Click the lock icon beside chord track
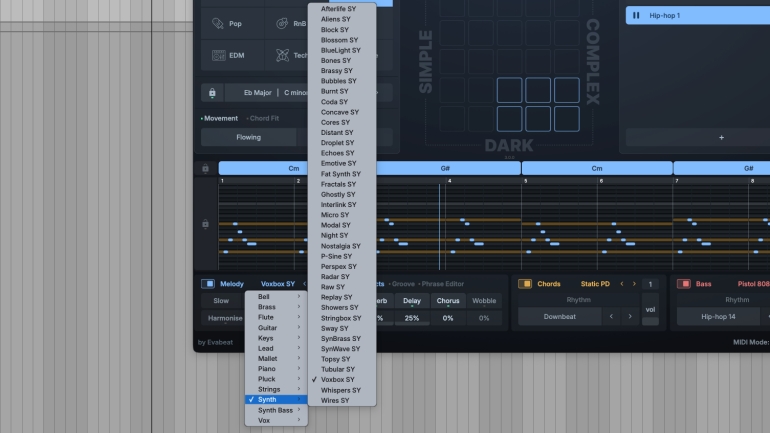Image resolution: width=770 pixels, height=433 pixels. click(206, 168)
